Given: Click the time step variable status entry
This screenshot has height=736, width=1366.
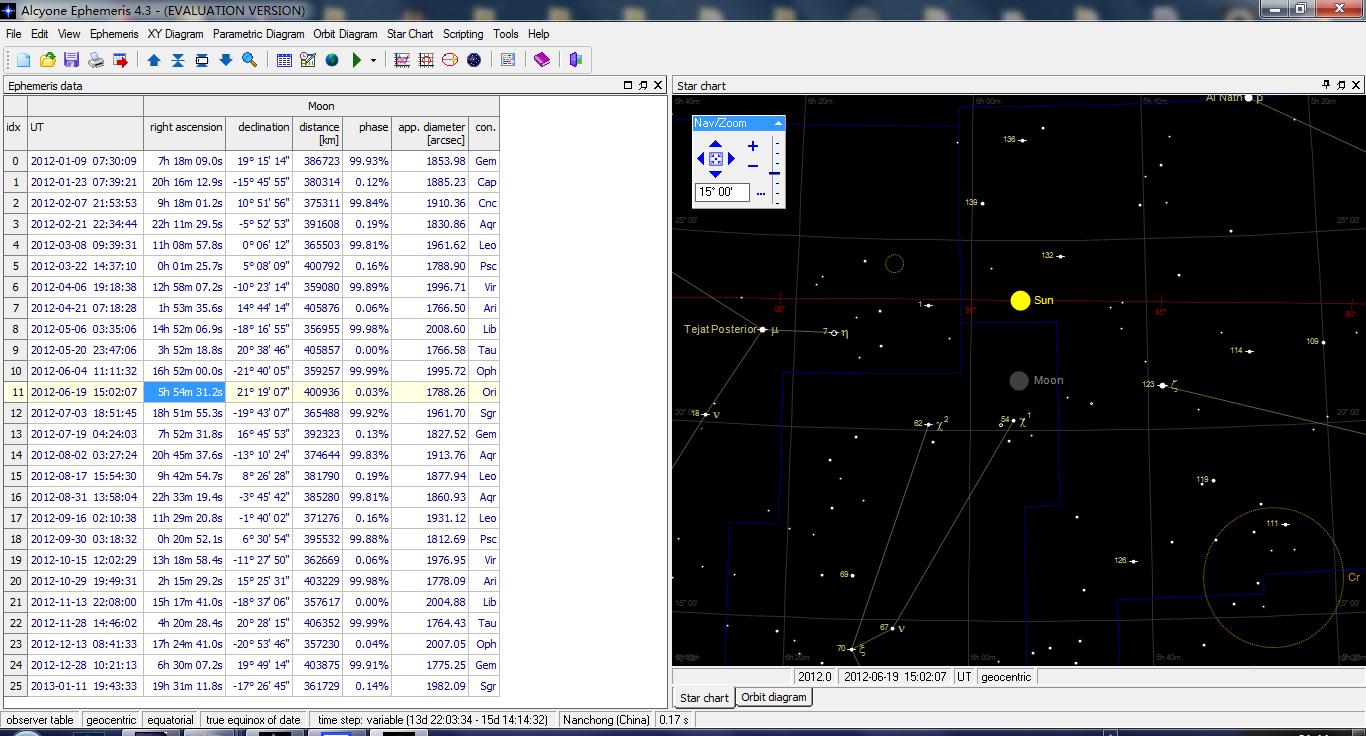Looking at the screenshot, I should pyautogui.click(x=433, y=720).
